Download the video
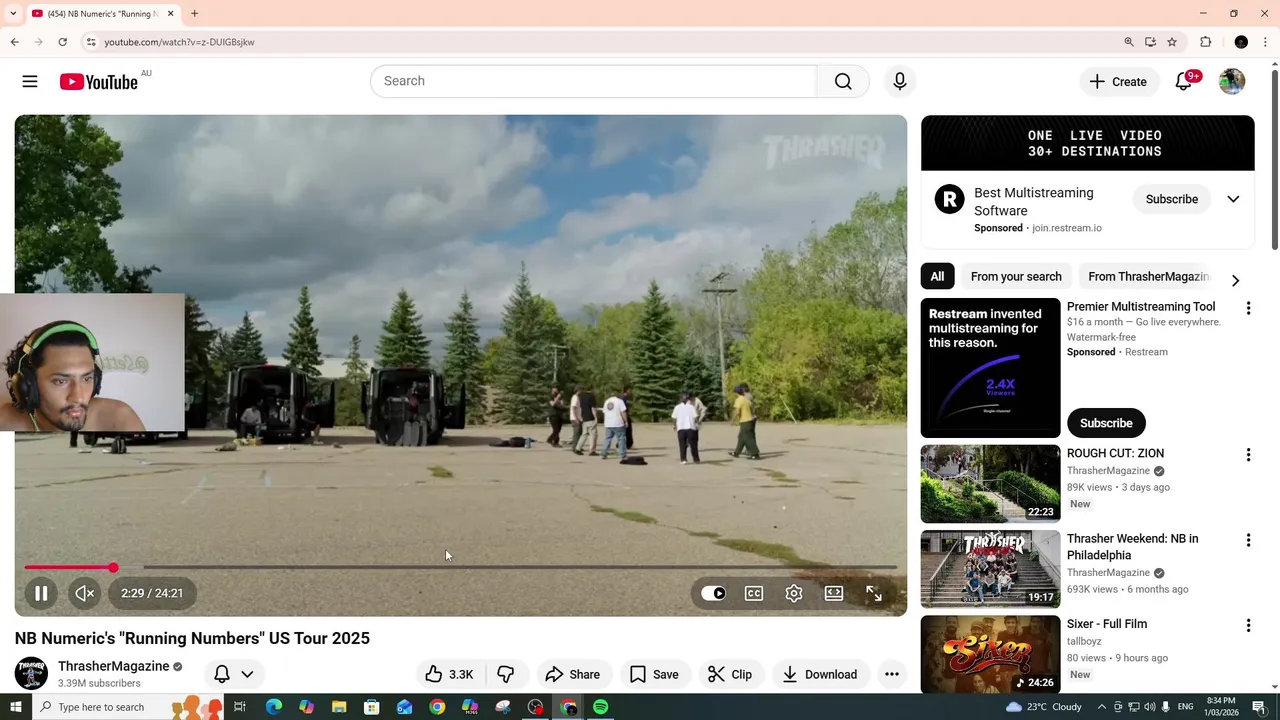The width and height of the screenshot is (1280, 720). coord(819,674)
